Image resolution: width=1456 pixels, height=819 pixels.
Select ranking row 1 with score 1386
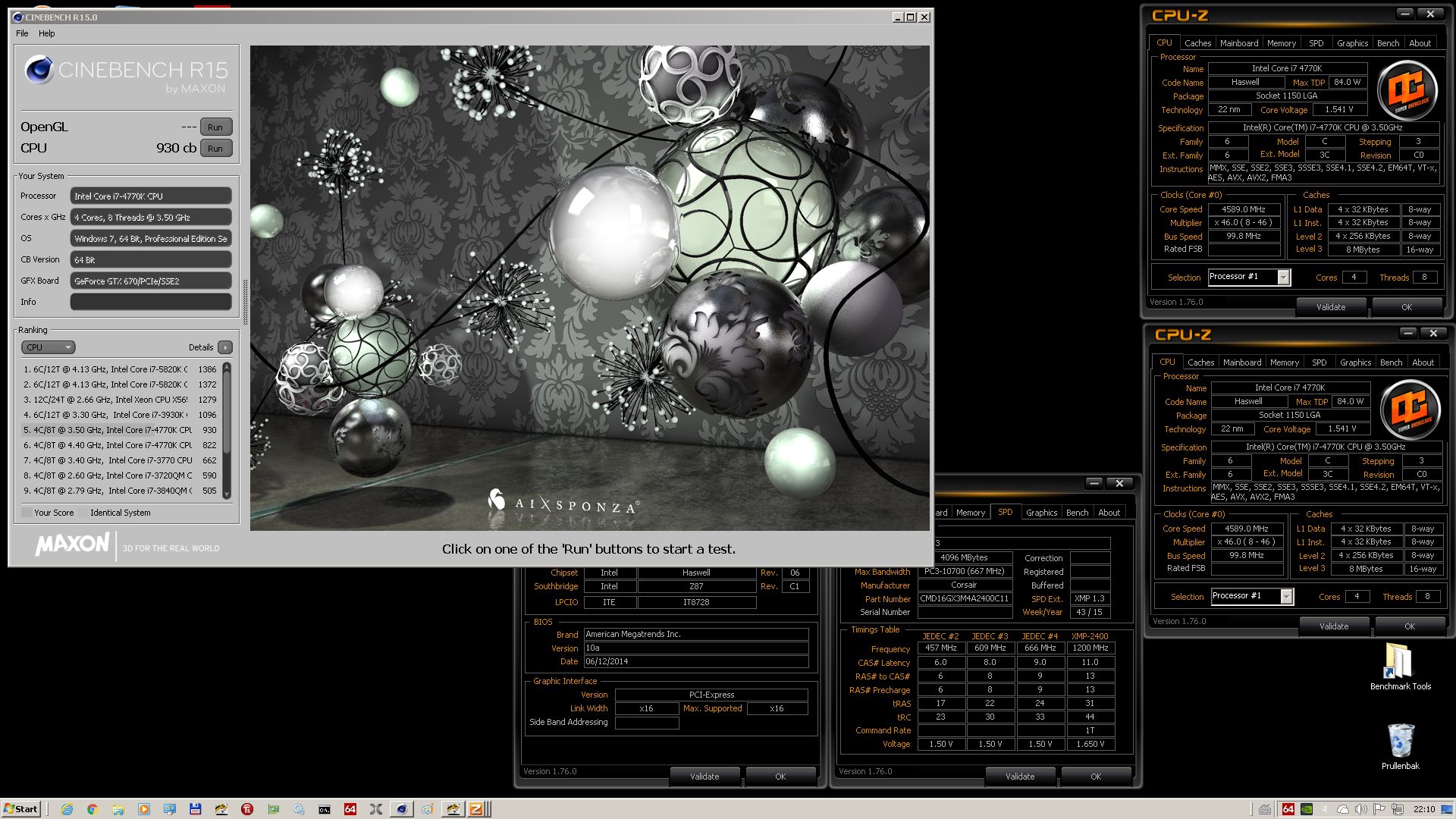[x=120, y=369]
